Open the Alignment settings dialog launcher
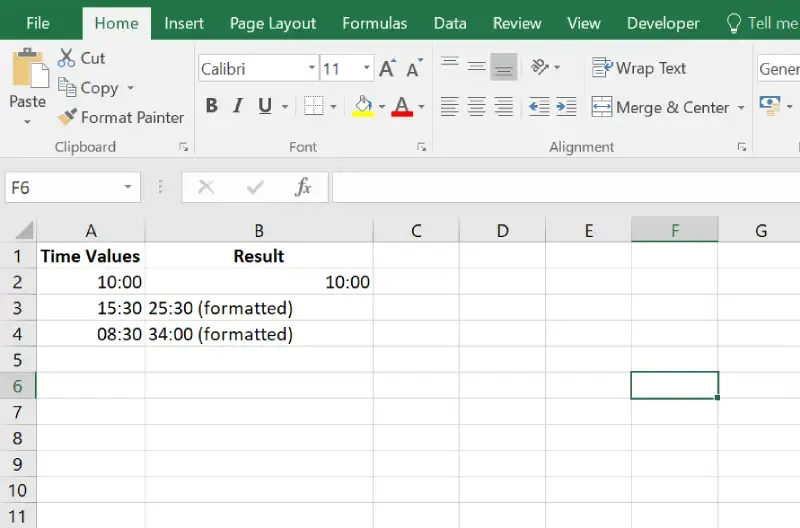The height and width of the screenshot is (528, 800). 741,147
